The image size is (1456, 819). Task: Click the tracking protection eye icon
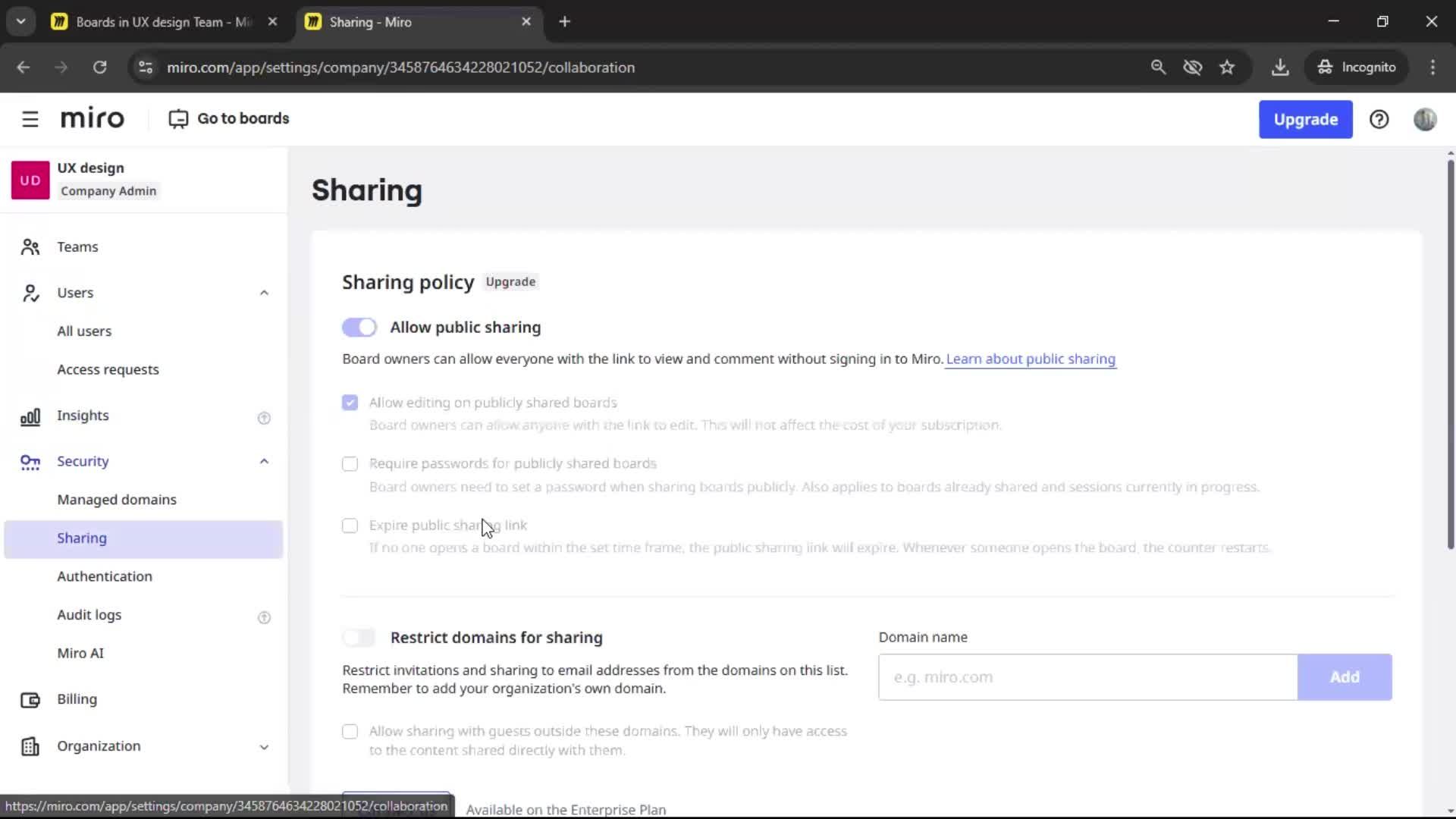[x=1193, y=67]
